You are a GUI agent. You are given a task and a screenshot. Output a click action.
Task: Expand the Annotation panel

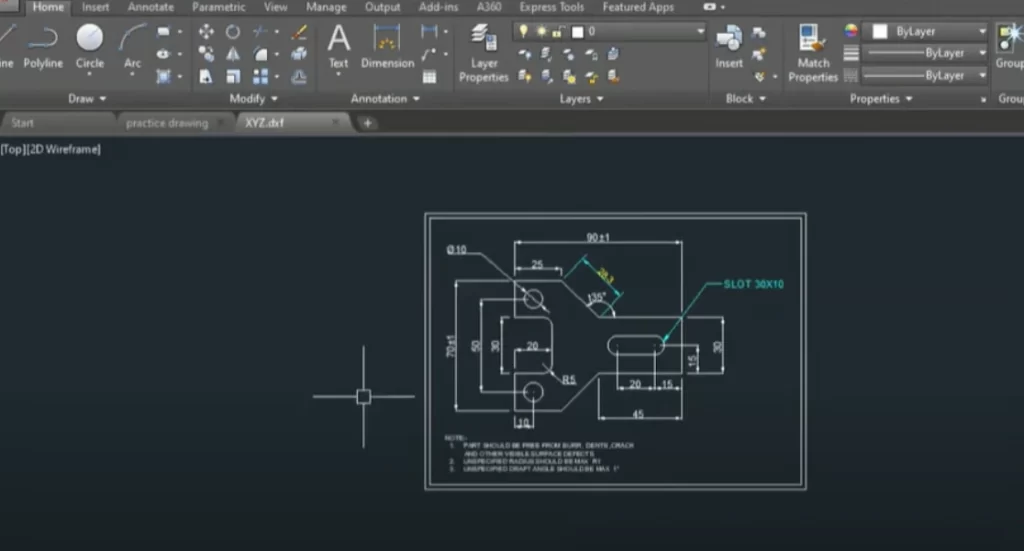point(385,99)
